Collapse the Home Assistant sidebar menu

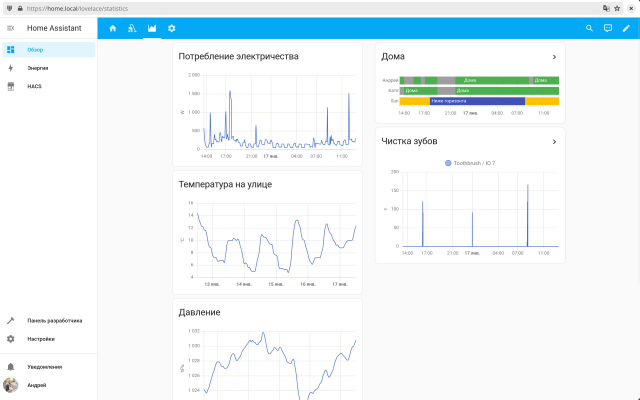(11, 28)
